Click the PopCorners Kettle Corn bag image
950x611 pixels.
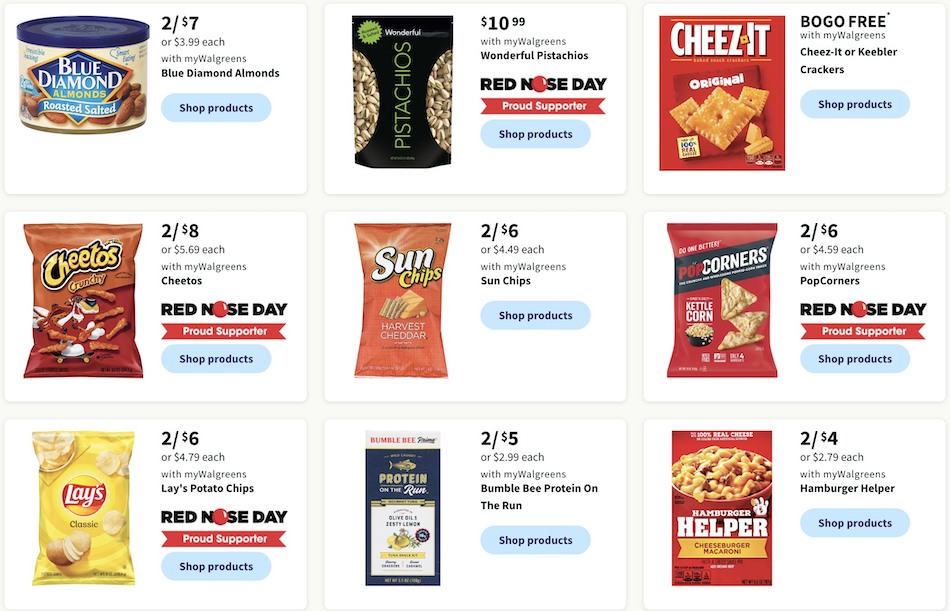click(x=722, y=301)
